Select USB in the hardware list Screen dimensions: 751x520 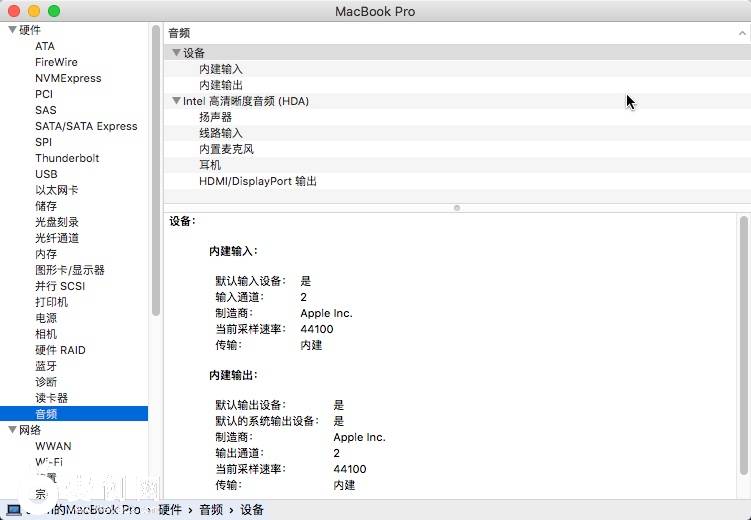click(46, 174)
